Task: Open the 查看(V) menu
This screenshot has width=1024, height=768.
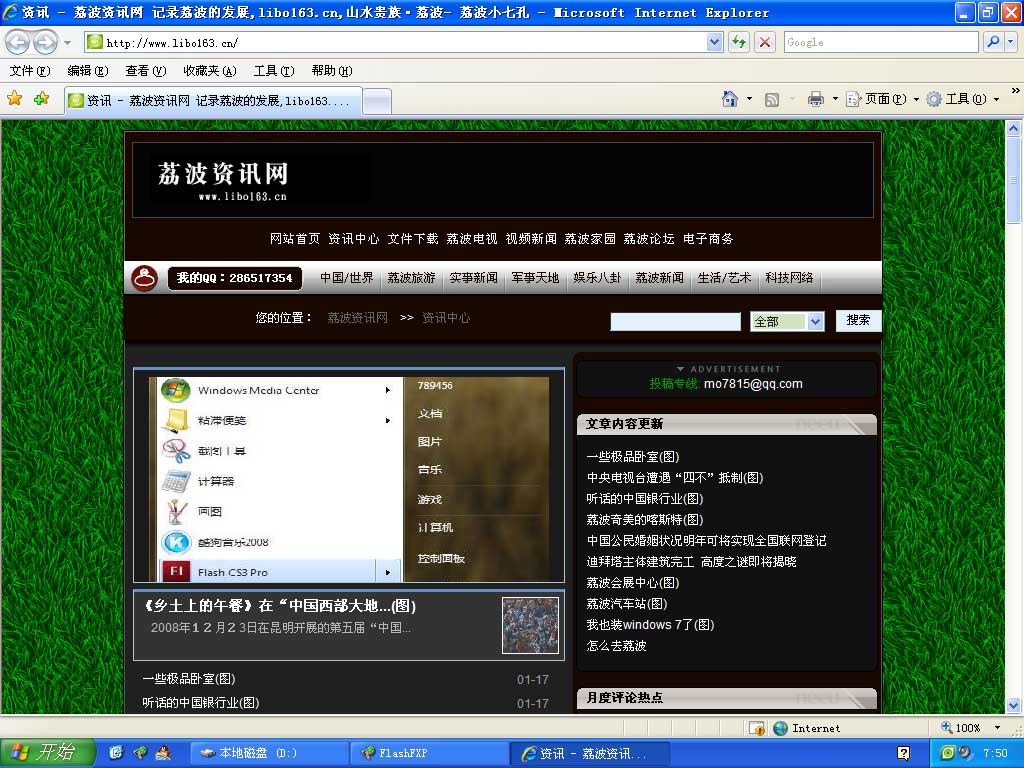Action: (x=146, y=71)
